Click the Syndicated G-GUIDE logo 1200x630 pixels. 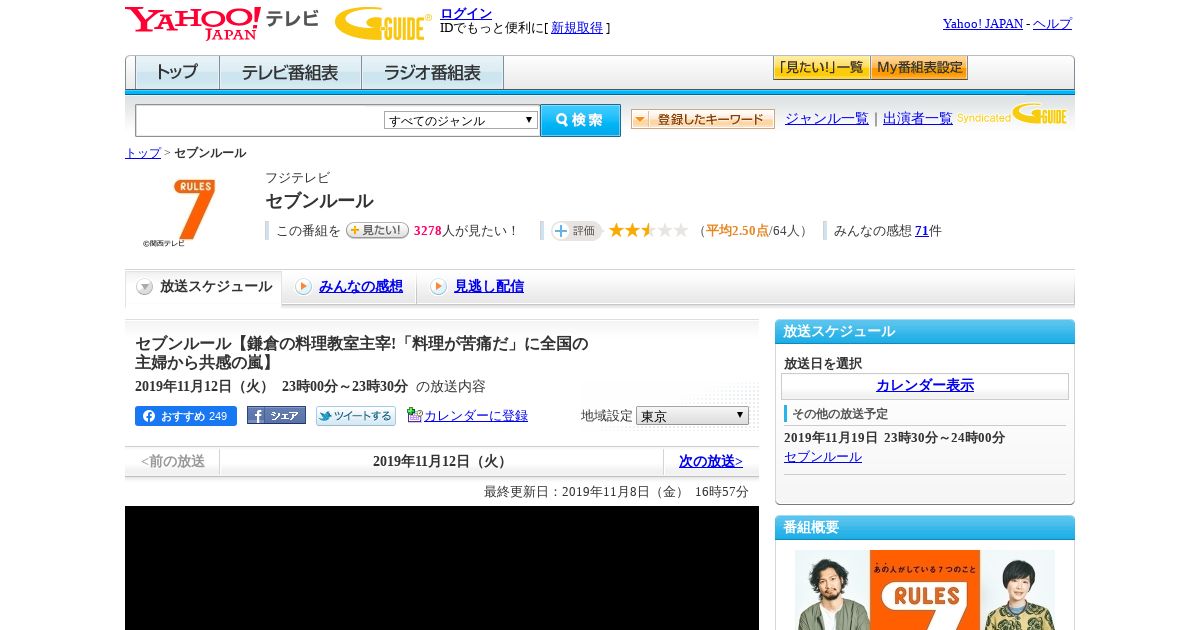point(1012,114)
